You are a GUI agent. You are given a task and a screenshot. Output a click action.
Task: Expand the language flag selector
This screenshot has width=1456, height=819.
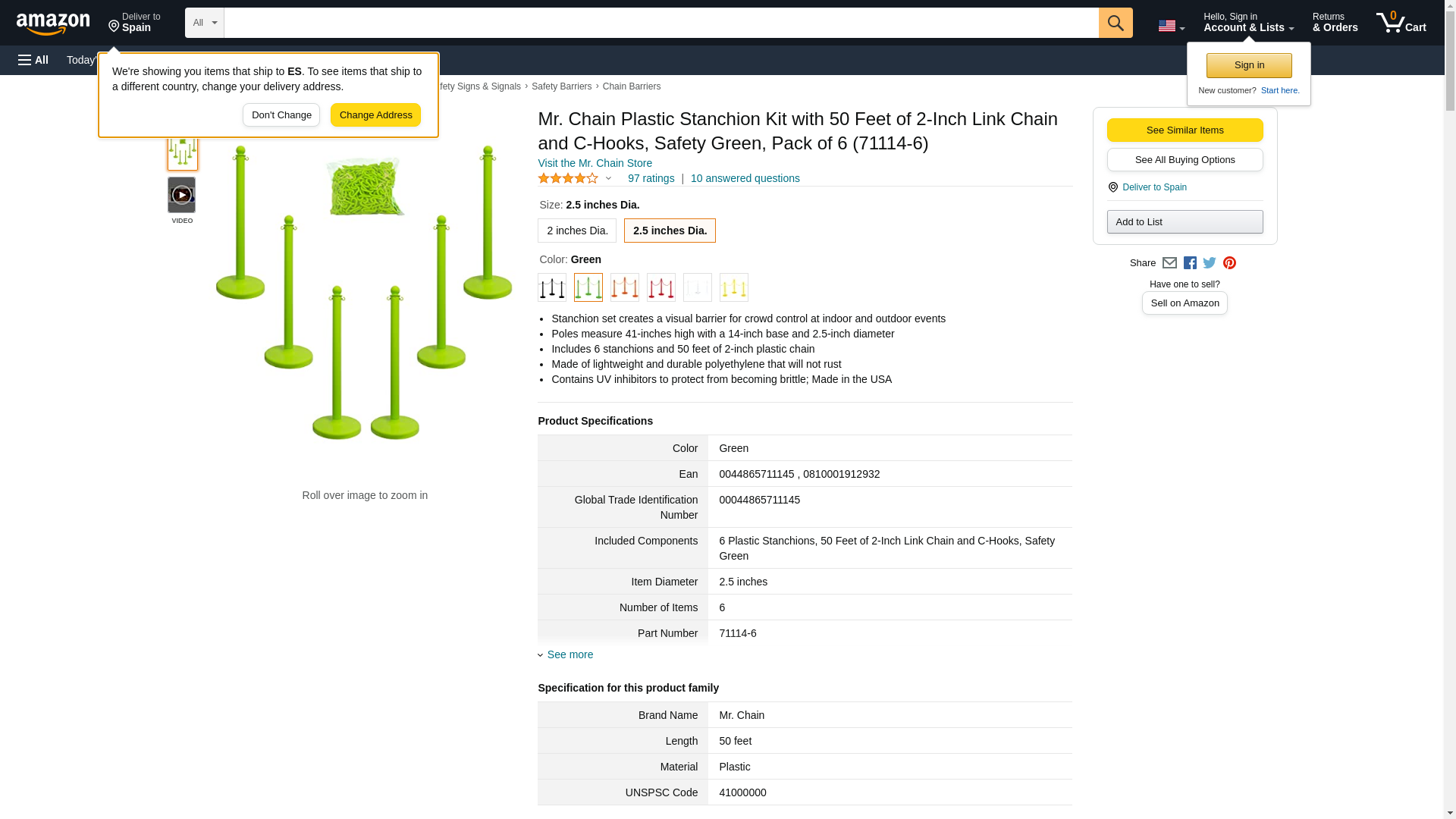1171,26
